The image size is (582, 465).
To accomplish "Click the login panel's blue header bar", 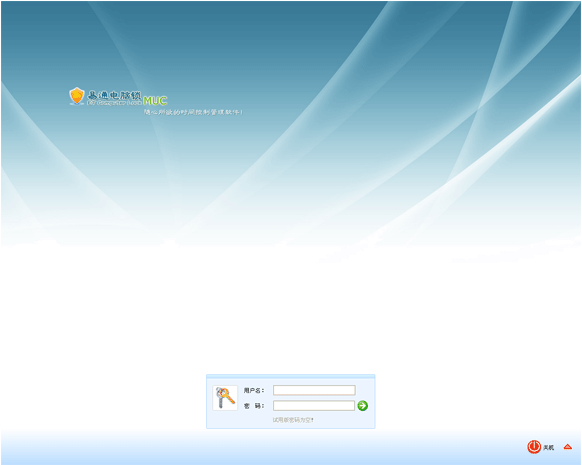I will click(x=291, y=376).
